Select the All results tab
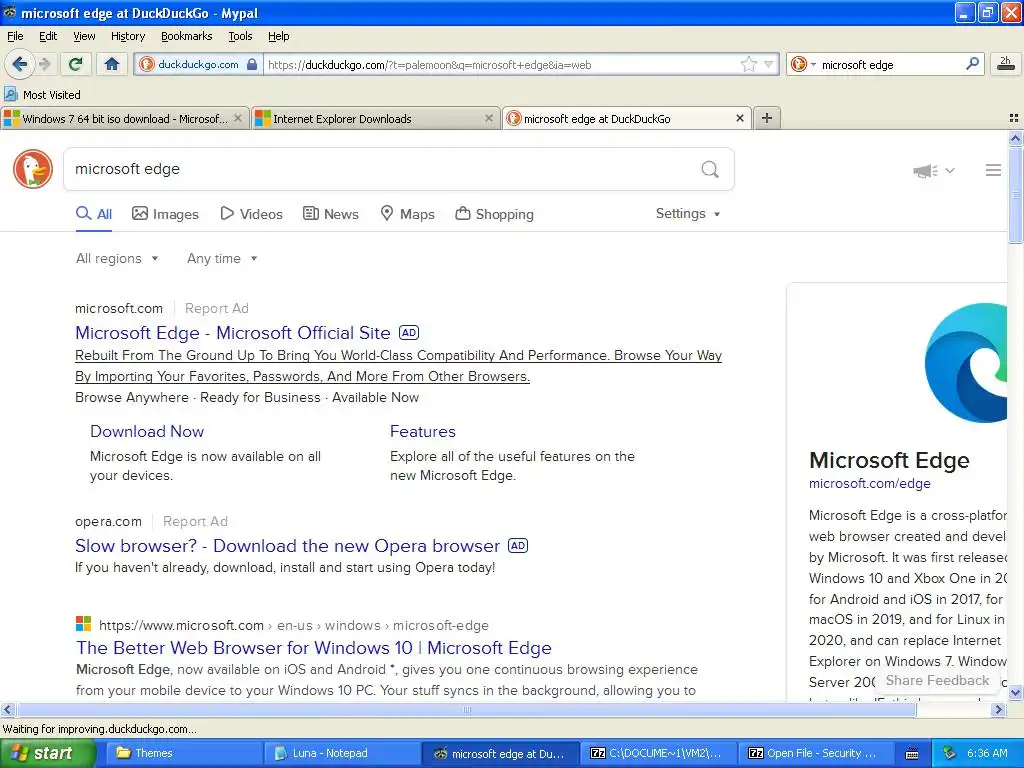This screenshot has height=768, width=1024. [x=94, y=214]
